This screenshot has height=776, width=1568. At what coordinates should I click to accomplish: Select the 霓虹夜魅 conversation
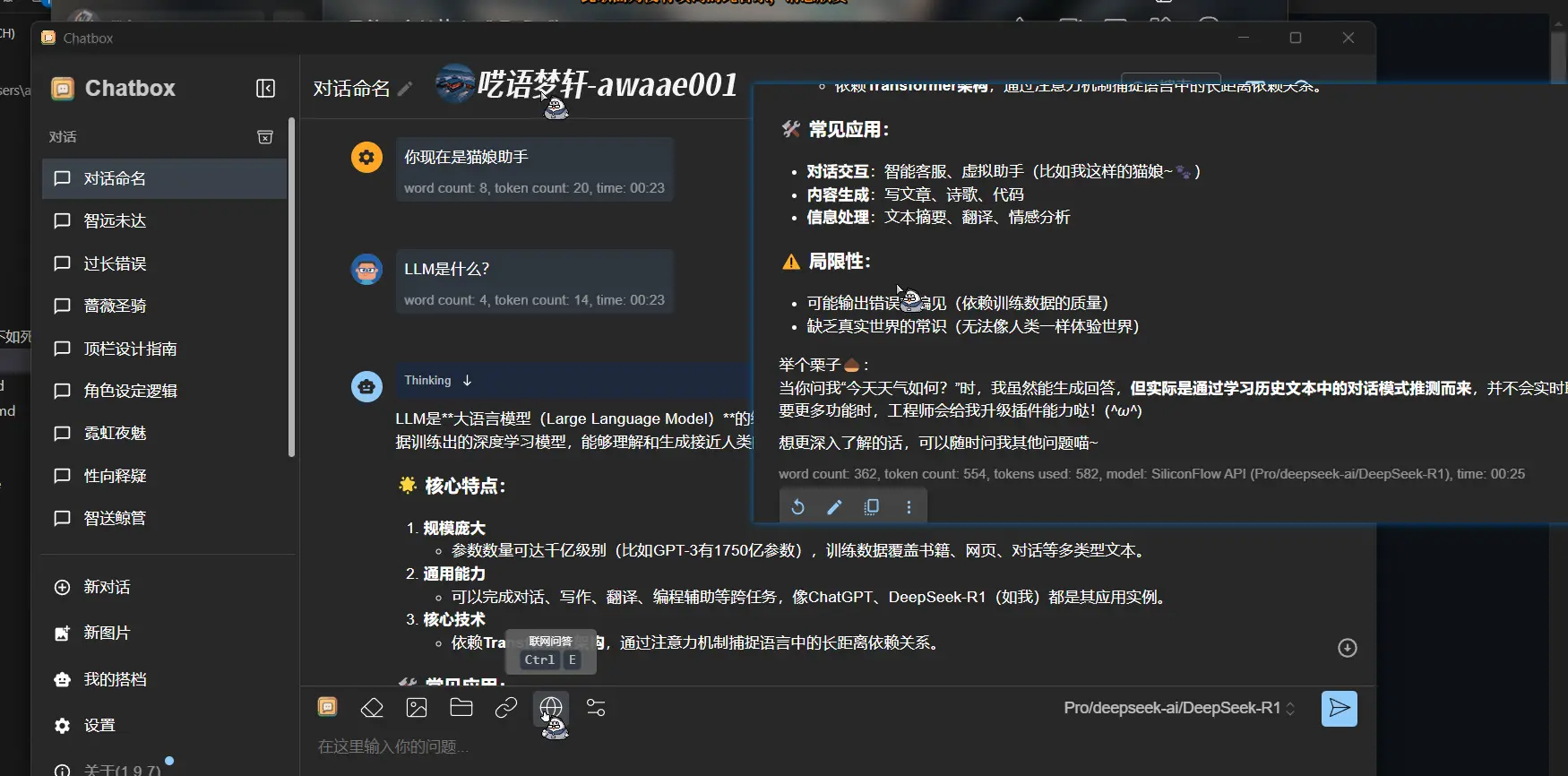(x=164, y=433)
